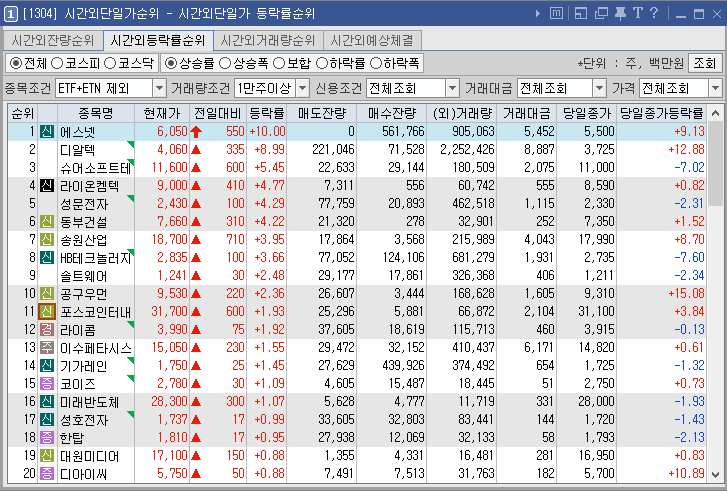Sort by the (외)거래량 column header
The width and height of the screenshot is (727, 491).
[x=462, y=113]
